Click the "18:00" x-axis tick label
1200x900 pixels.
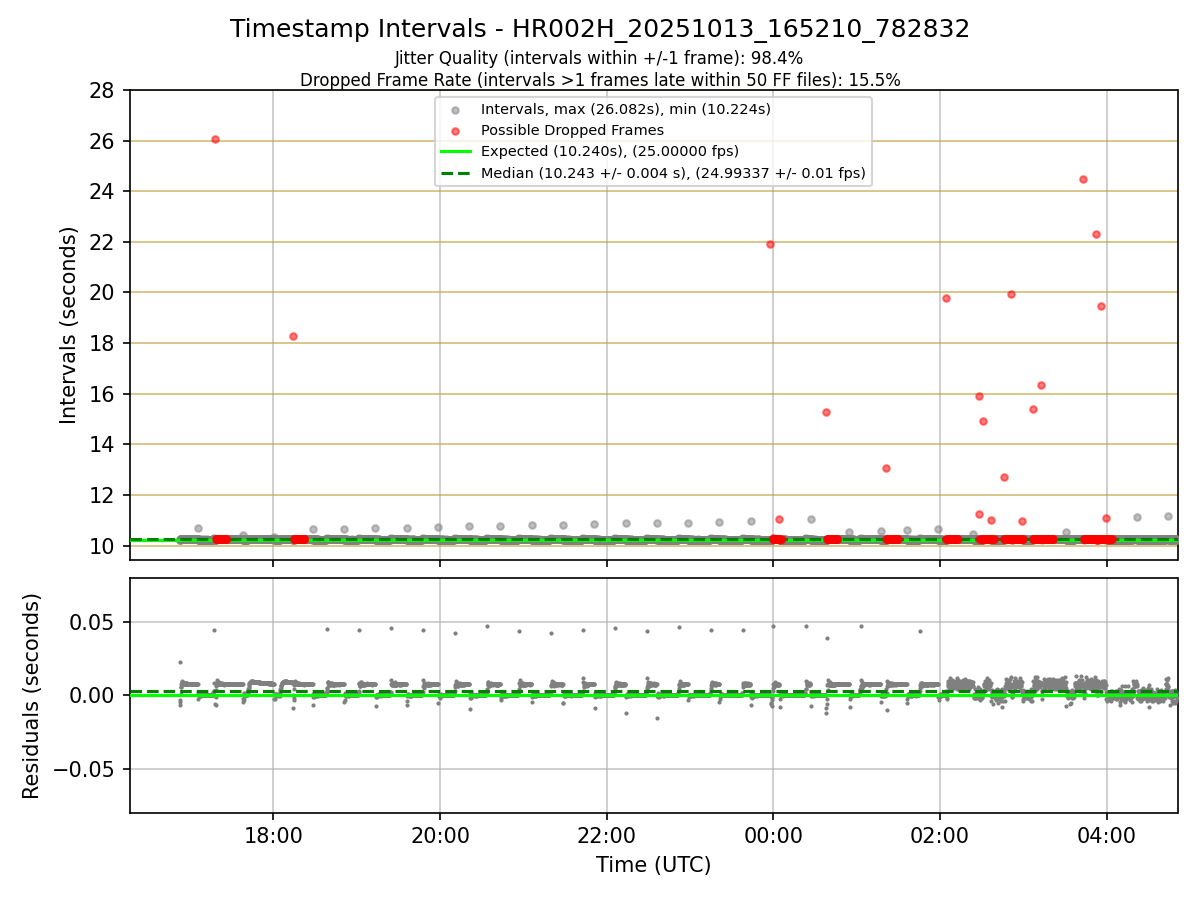(274, 836)
